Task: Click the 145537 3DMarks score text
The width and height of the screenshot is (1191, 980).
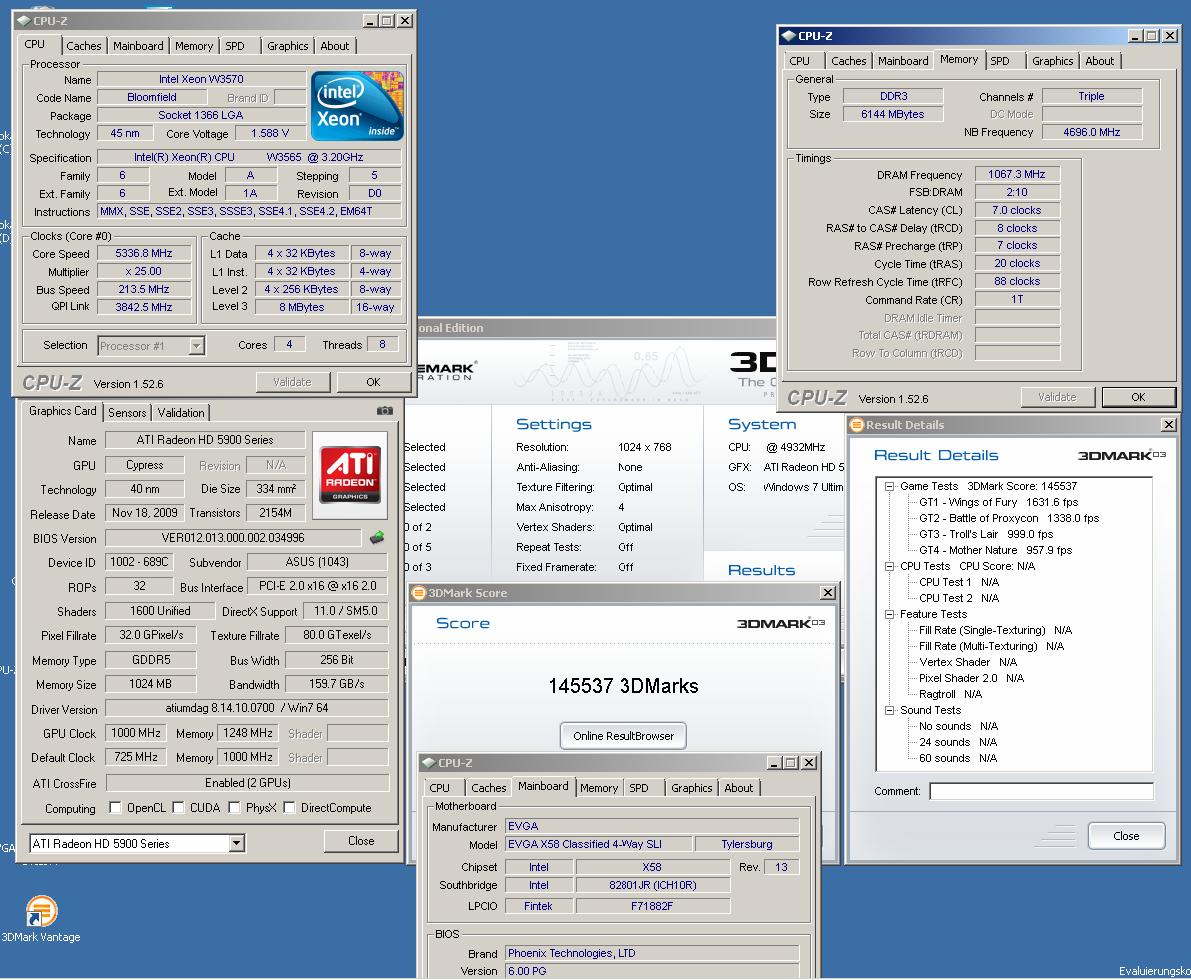Action: (x=623, y=686)
